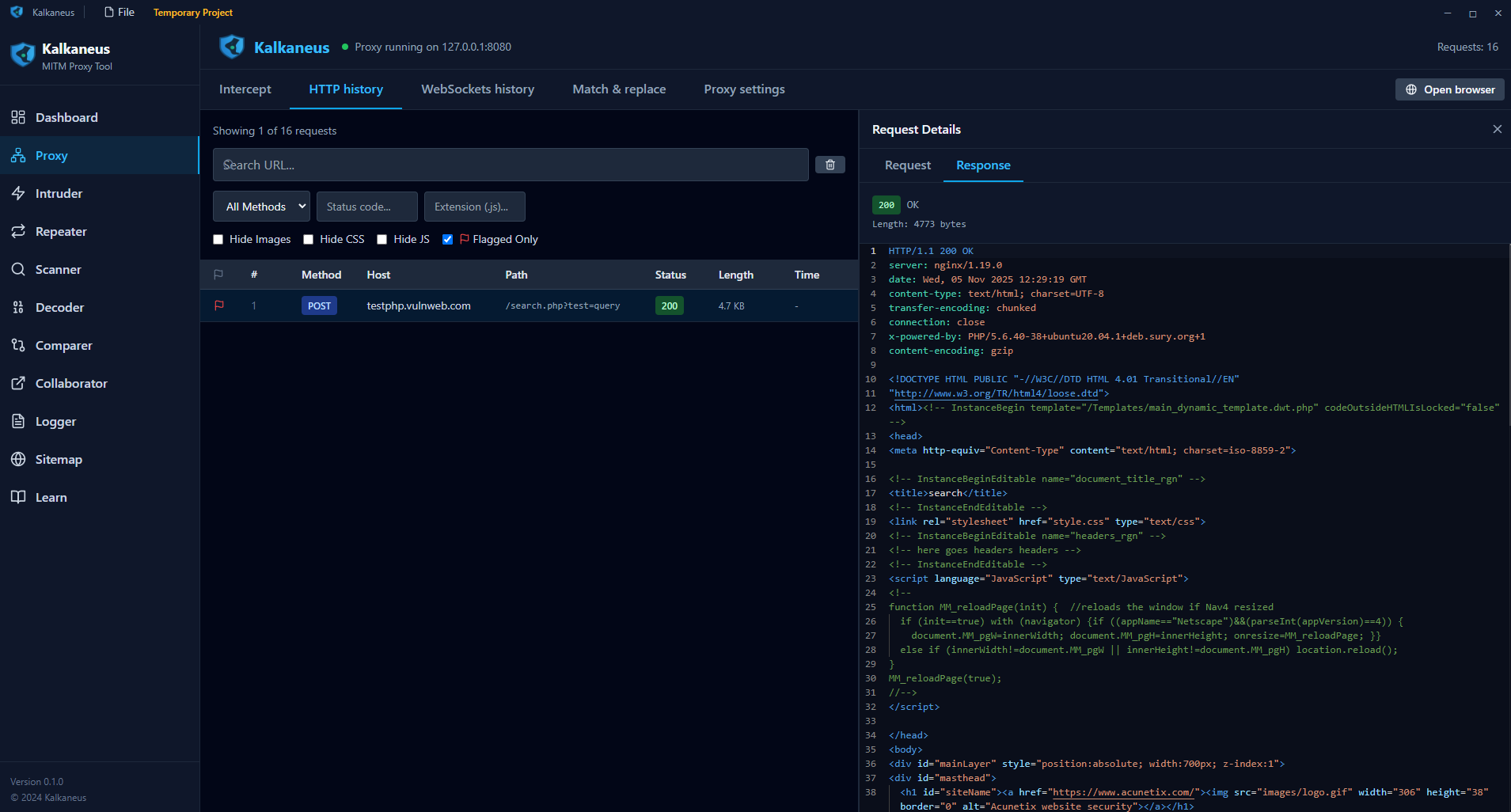Image resolution: width=1511 pixels, height=812 pixels.
Task: Open the Match & replace tab
Action: pyautogui.click(x=619, y=89)
